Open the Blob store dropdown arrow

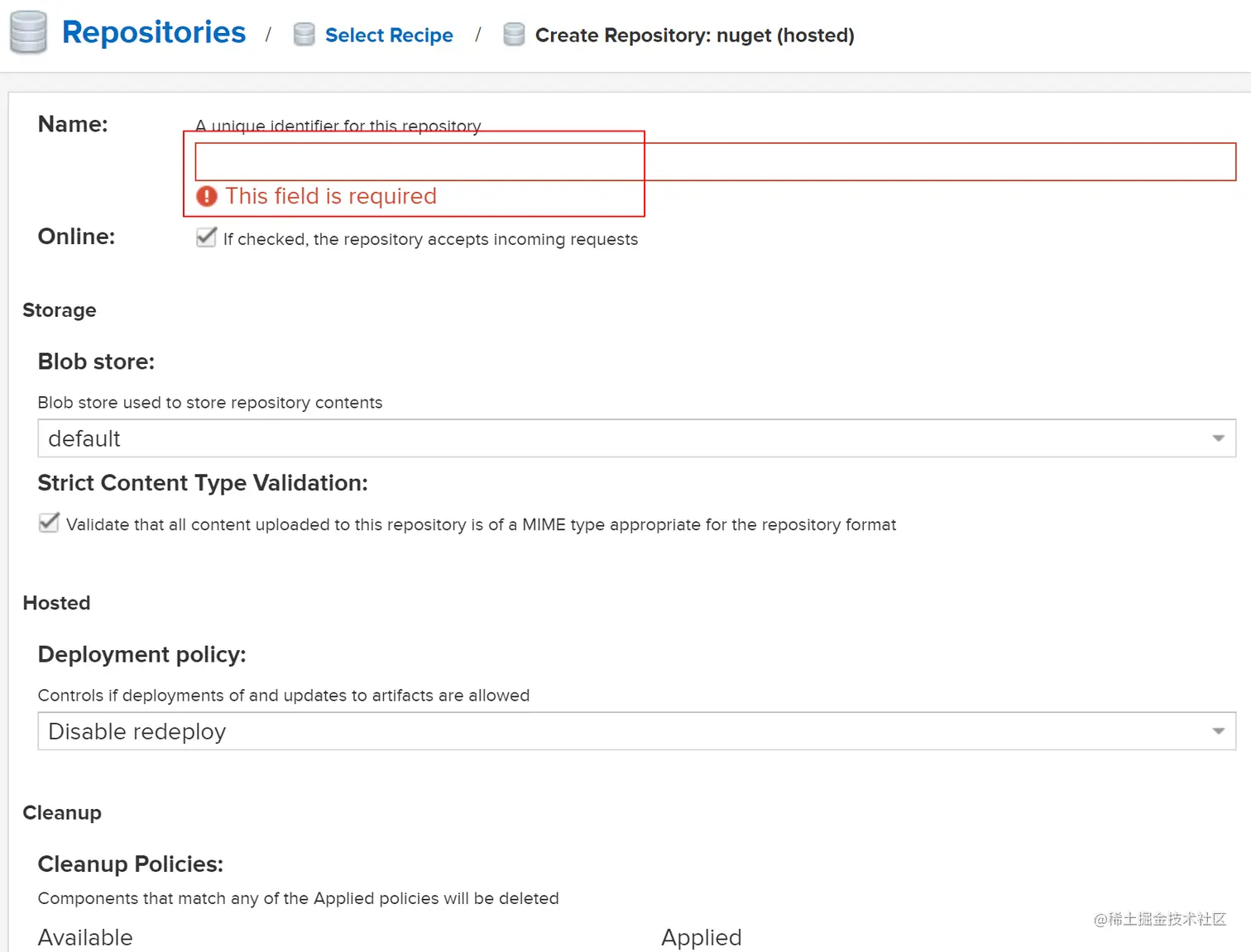(1218, 438)
